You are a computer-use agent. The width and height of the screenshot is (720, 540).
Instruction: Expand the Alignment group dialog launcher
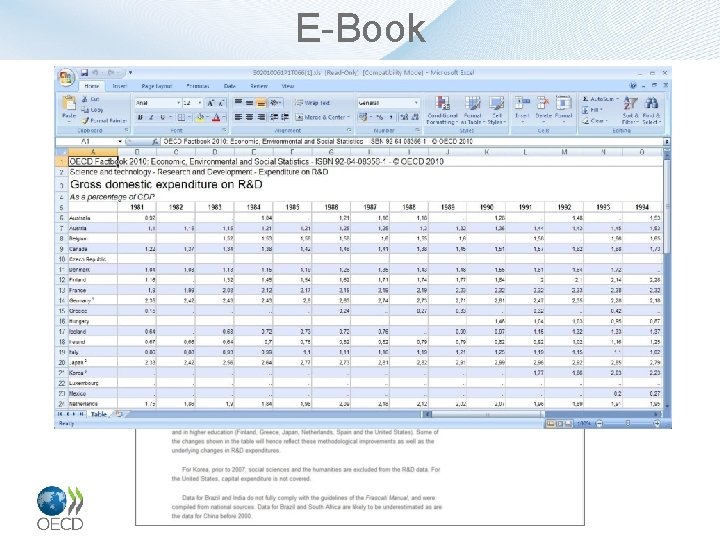coord(349,130)
